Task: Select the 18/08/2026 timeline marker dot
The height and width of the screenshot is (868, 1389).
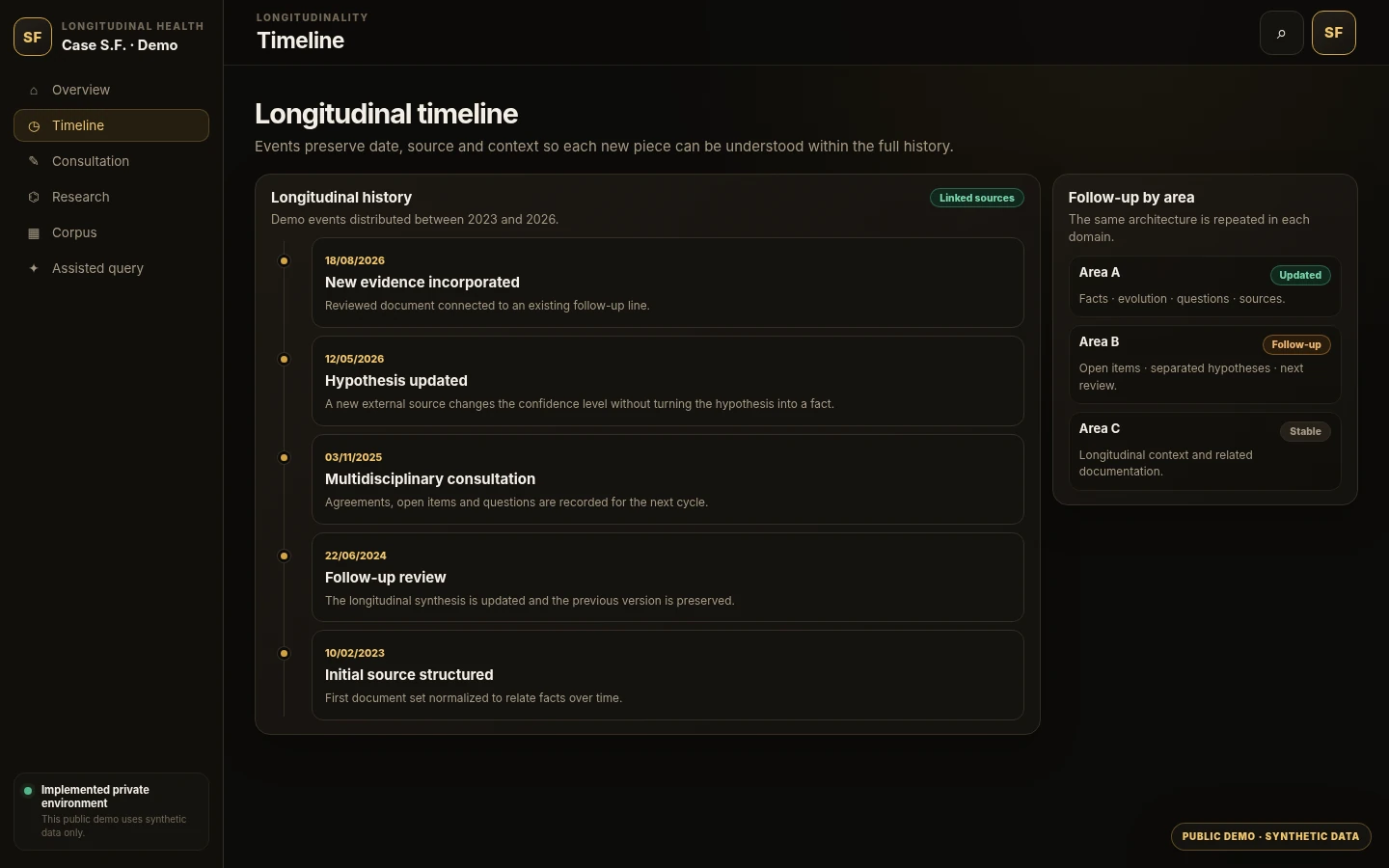Action: pyautogui.click(x=284, y=260)
